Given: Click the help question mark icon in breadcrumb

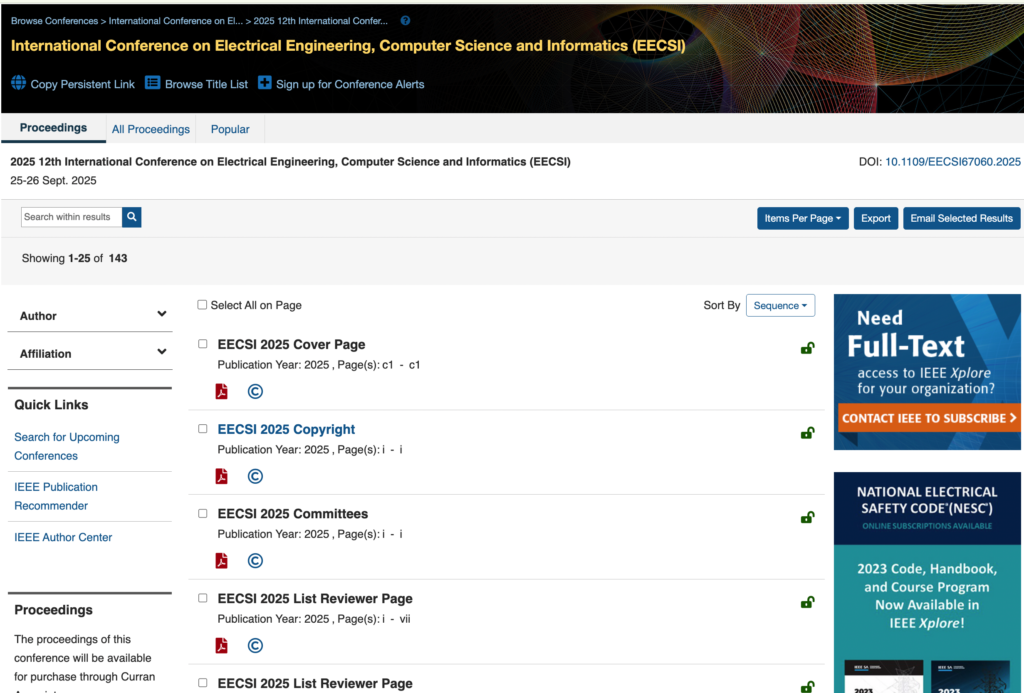Looking at the screenshot, I should (405, 21).
